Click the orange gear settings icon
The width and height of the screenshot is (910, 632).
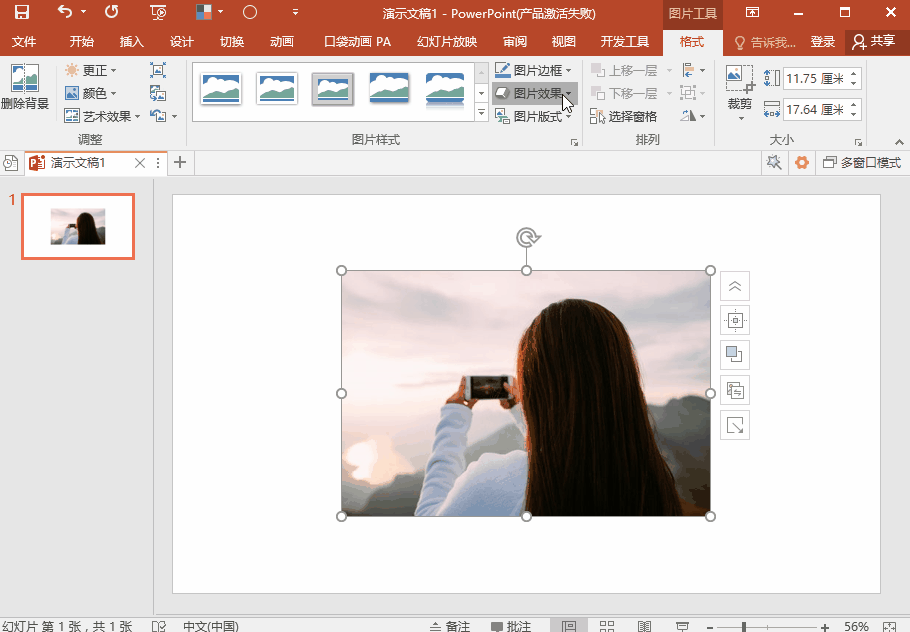coord(802,162)
